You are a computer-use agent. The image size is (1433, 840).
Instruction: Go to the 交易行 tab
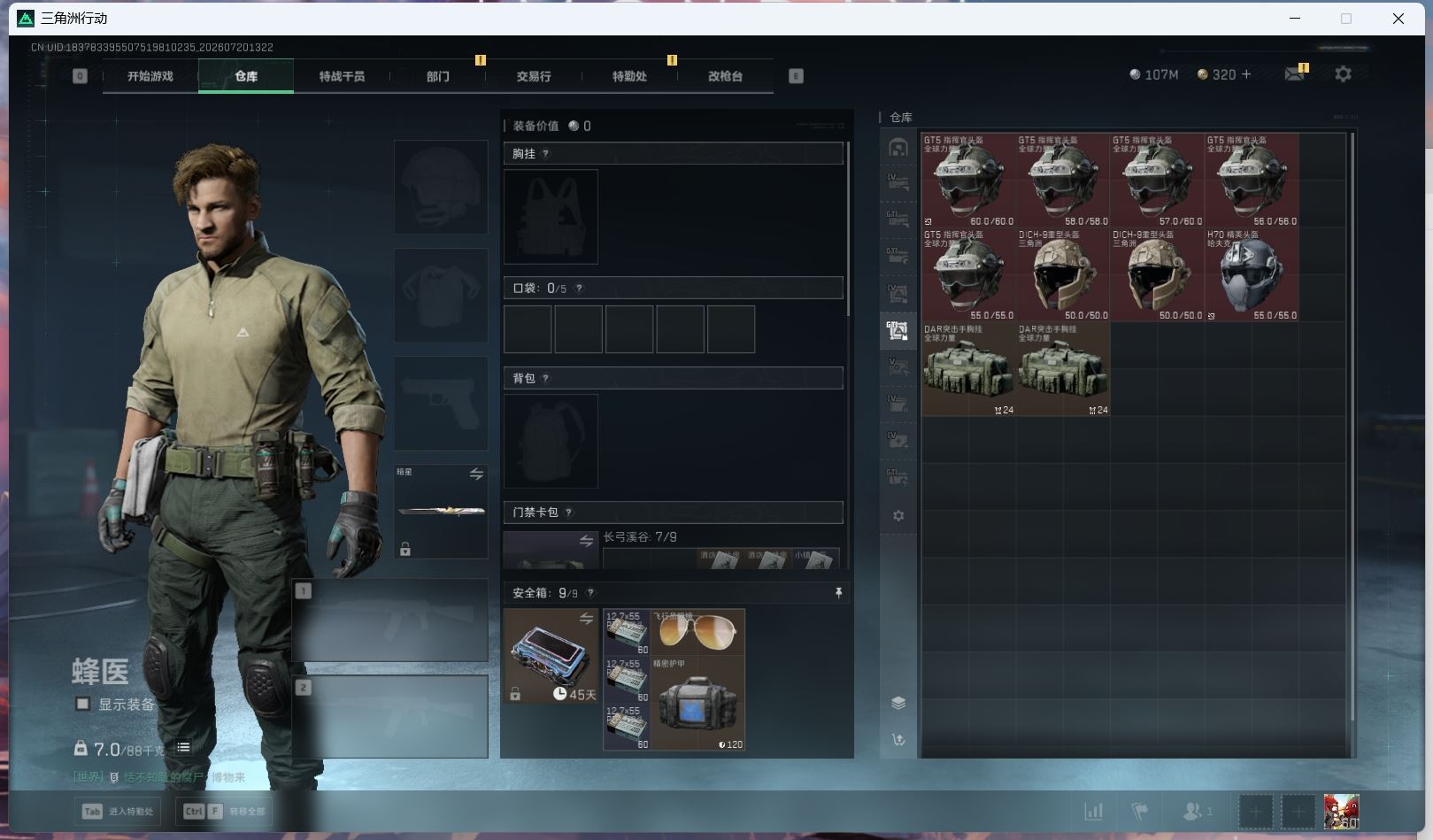(x=534, y=76)
